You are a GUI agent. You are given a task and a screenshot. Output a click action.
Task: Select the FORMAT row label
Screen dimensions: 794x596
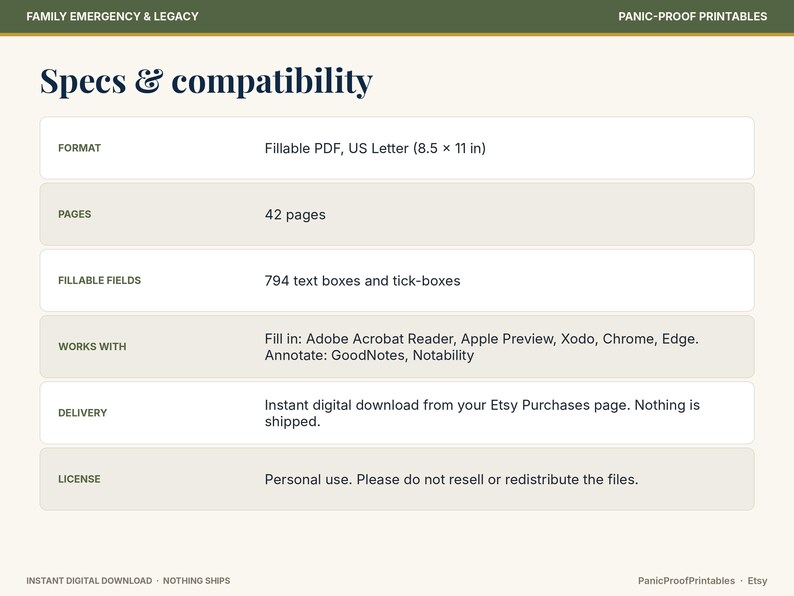[x=80, y=148]
